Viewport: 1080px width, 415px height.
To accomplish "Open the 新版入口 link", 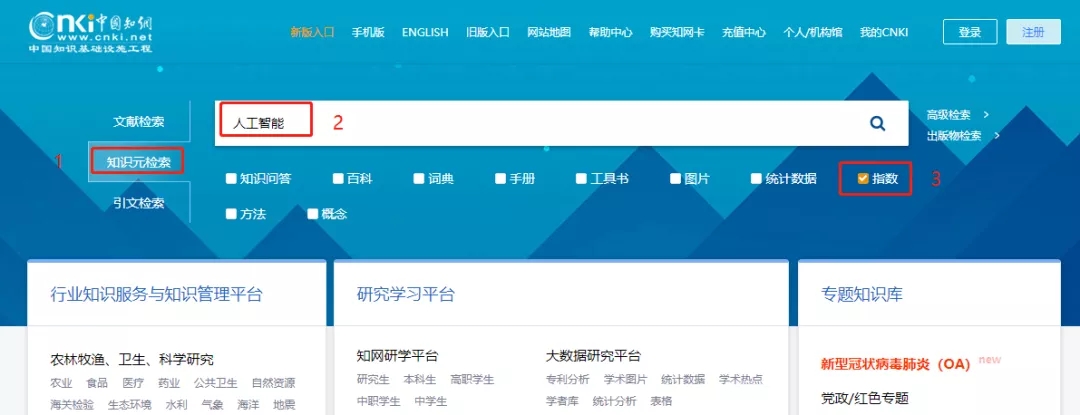I will pyautogui.click(x=313, y=32).
